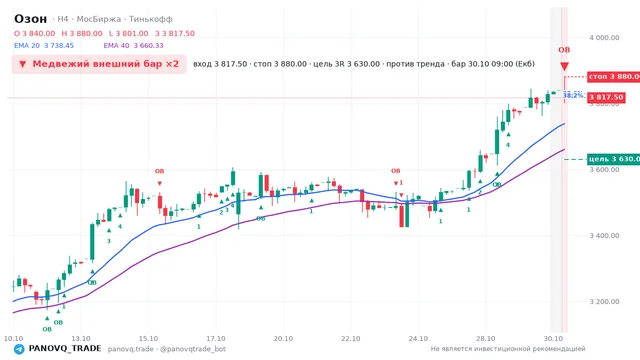This screenshot has width=640, height=360.
Task: Click 'бар 30.10 09:00 (Екб)' text
Action: point(493,64)
